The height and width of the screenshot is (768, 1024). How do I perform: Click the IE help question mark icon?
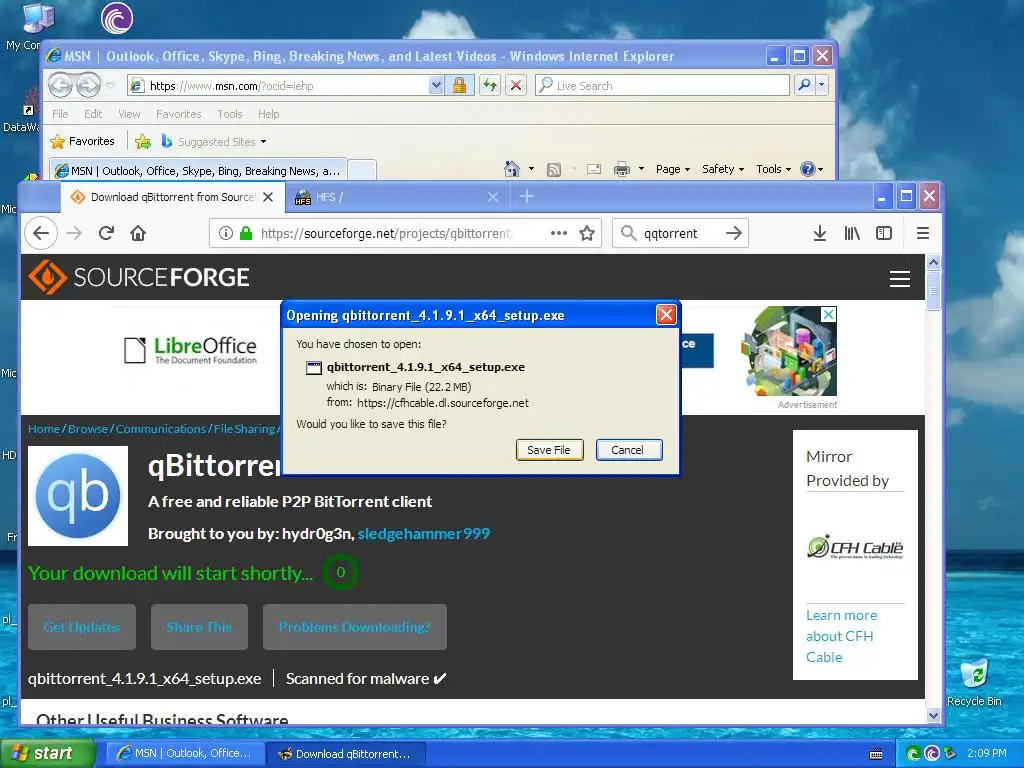(x=808, y=169)
